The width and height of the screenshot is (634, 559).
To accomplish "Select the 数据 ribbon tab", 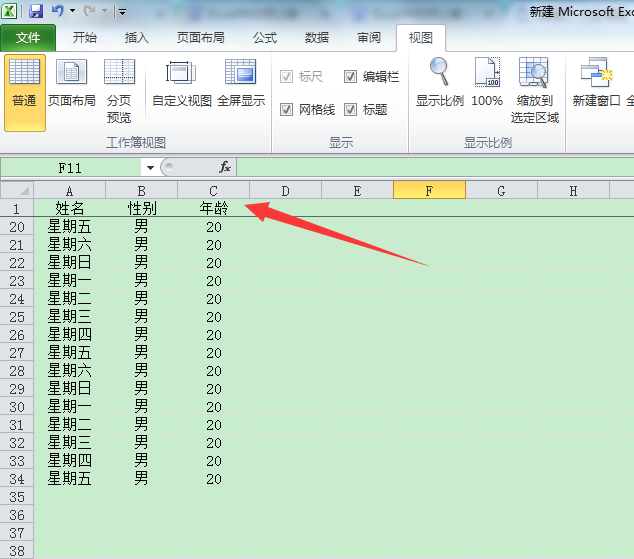I will [x=317, y=38].
